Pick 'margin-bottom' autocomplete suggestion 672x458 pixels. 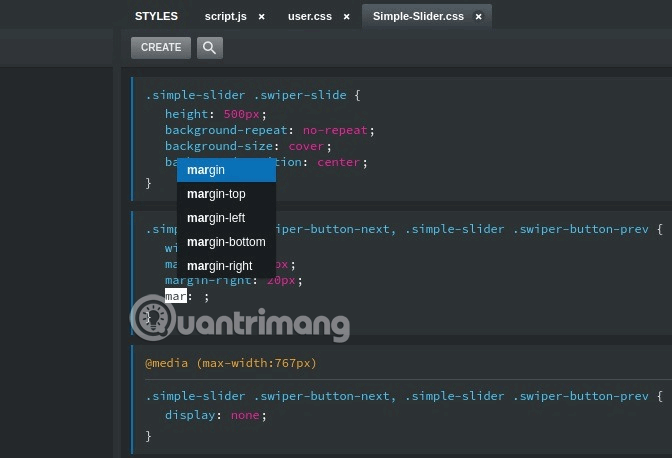226,242
